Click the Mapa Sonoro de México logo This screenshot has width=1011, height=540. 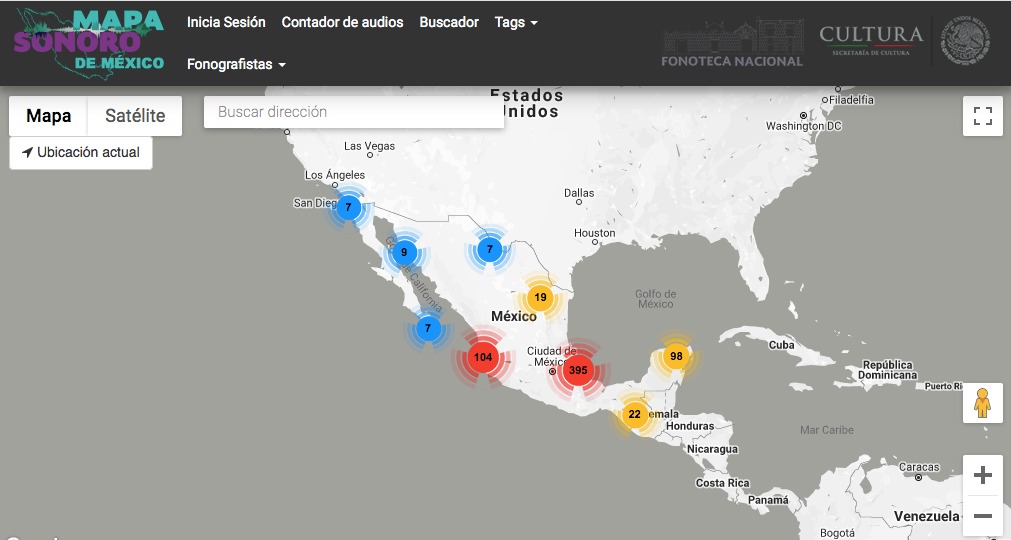pos(89,42)
